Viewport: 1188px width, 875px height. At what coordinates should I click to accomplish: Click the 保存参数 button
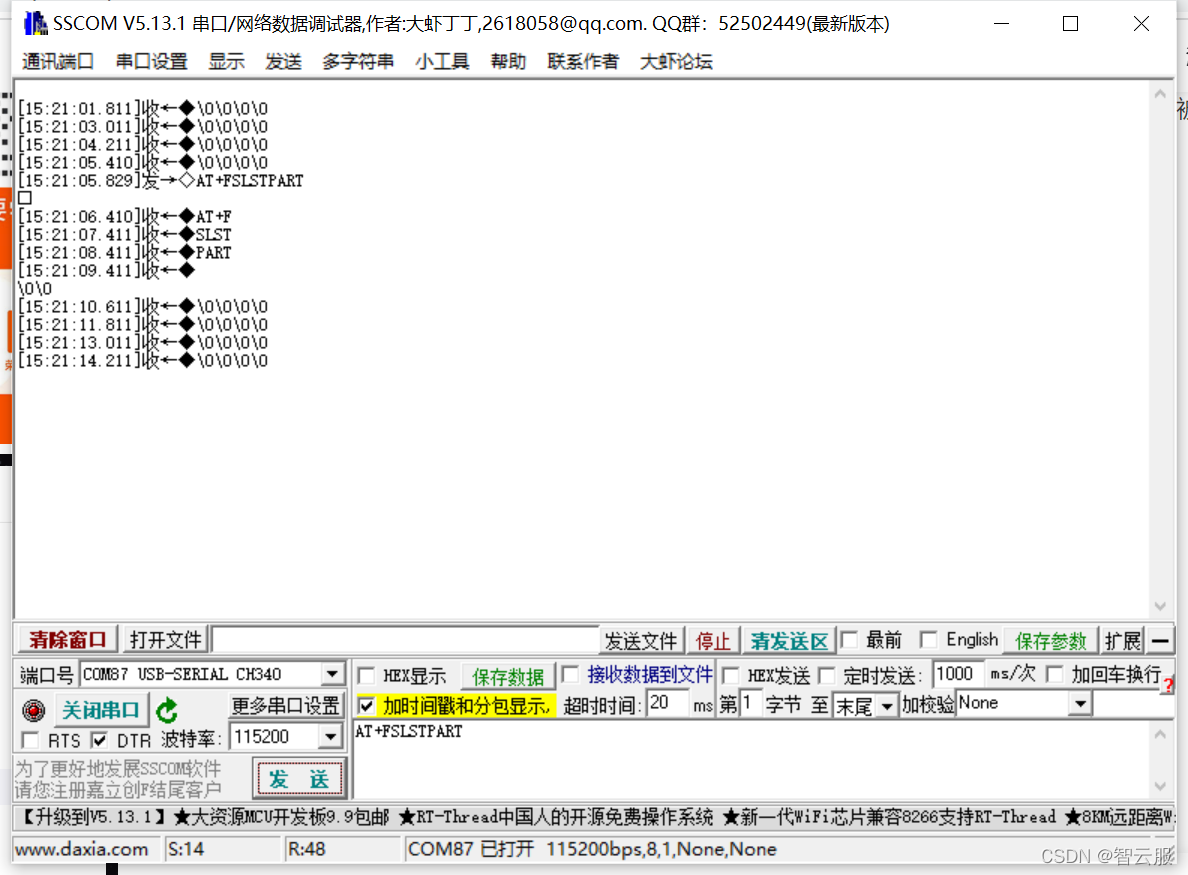1050,641
